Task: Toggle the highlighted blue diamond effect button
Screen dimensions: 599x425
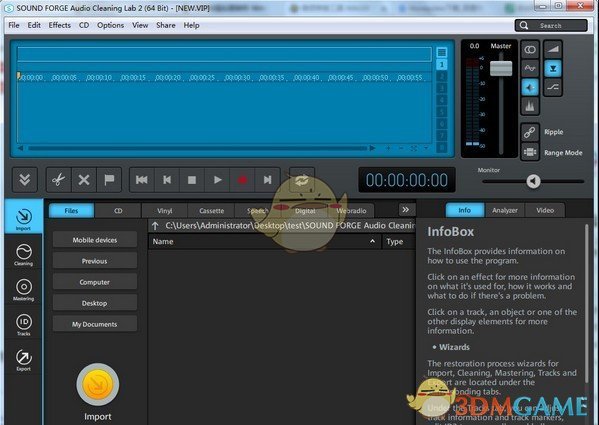Action: click(530, 87)
